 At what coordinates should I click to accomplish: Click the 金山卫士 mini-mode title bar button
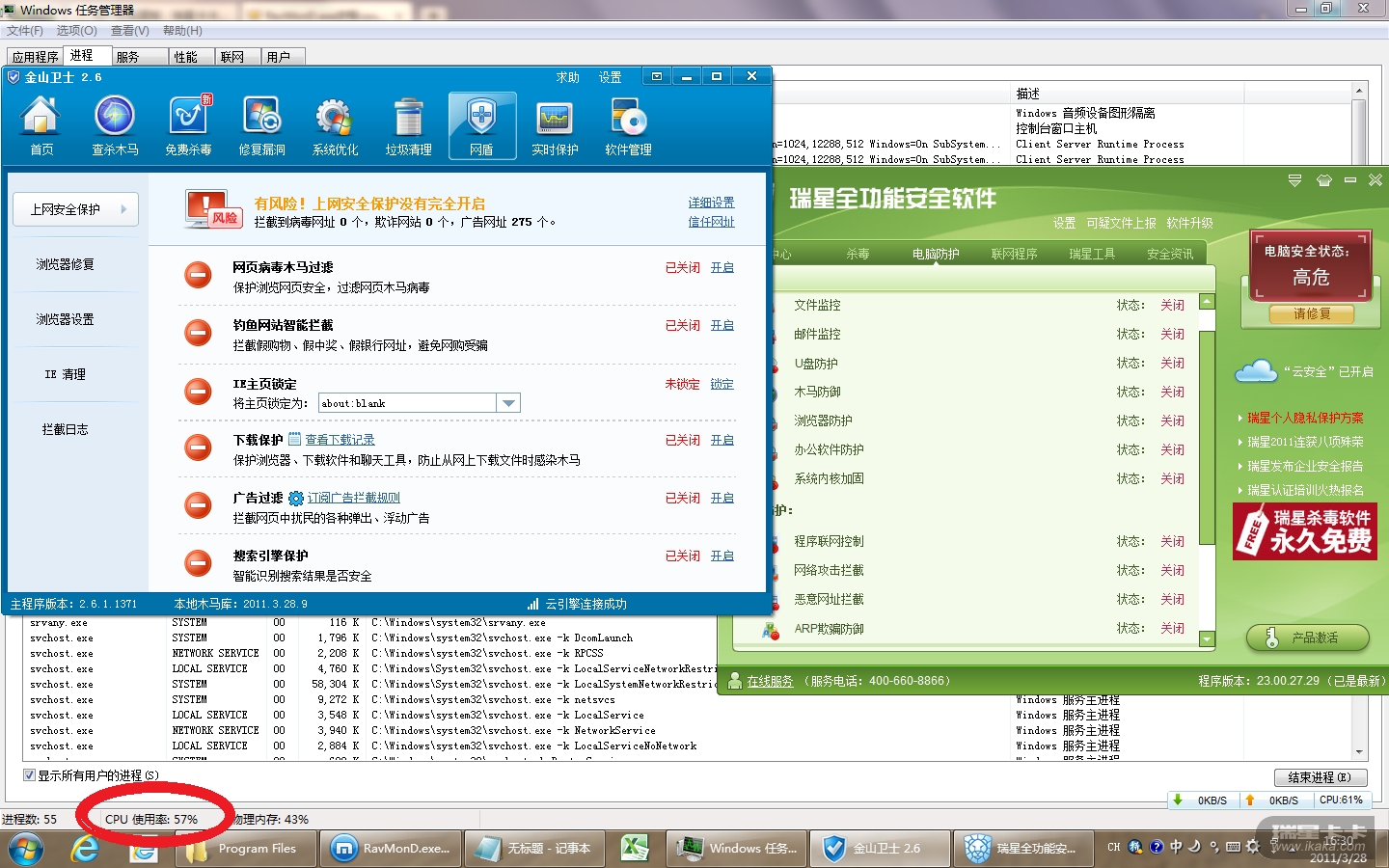(x=657, y=76)
